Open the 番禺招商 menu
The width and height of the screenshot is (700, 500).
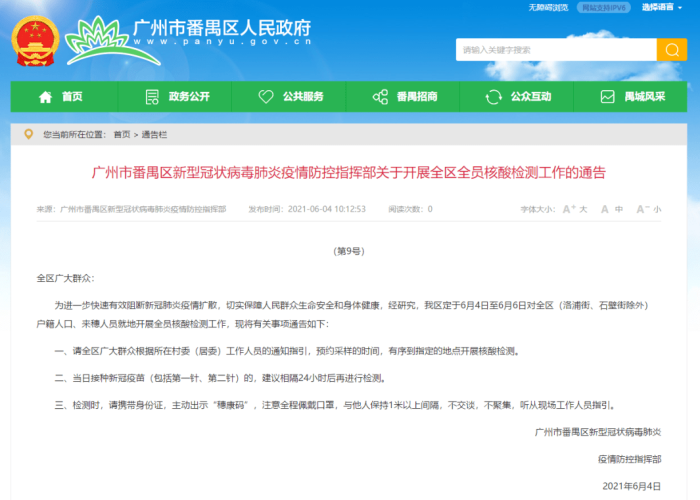(x=403, y=96)
